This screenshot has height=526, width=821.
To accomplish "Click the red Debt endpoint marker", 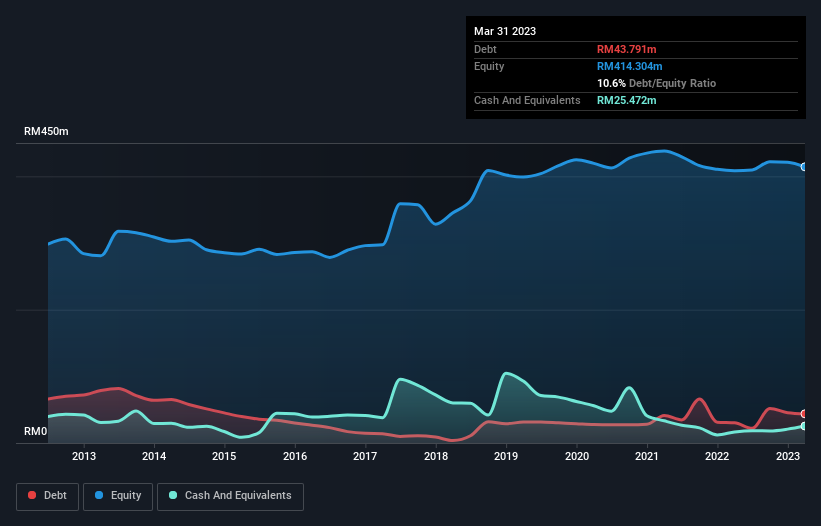I will click(804, 414).
